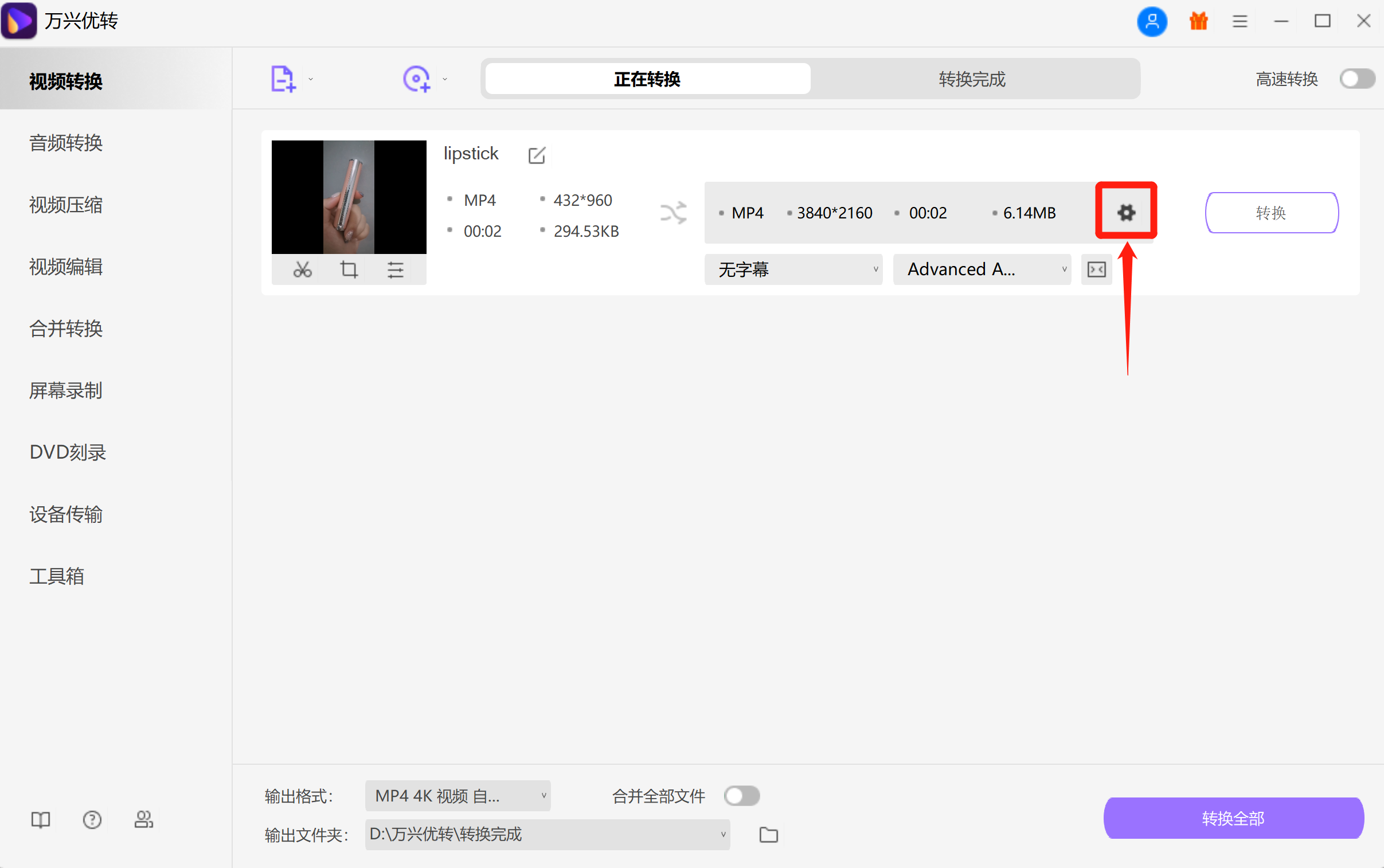Open the MP4 4K output format dropdown
The width and height of the screenshot is (1384, 868).
pos(456,796)
